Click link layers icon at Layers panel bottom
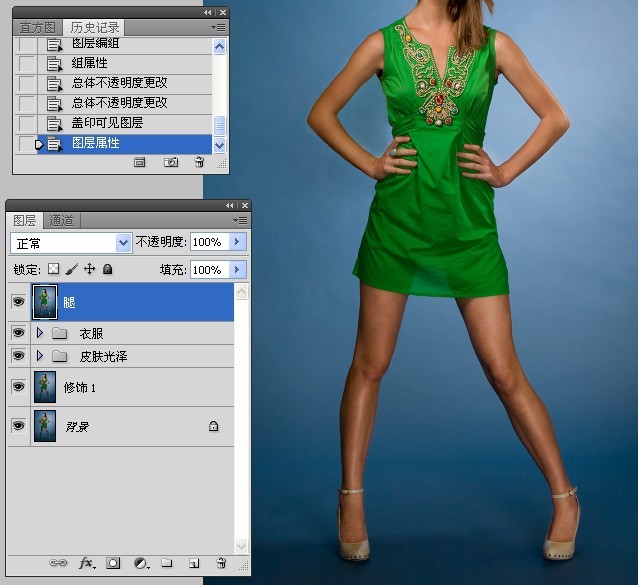 point(58,563)
